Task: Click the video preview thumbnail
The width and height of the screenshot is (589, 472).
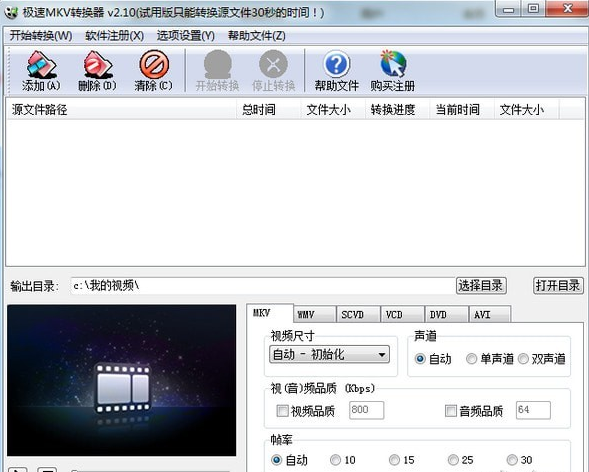Action: pyautogui.click(x=122, y=380)
